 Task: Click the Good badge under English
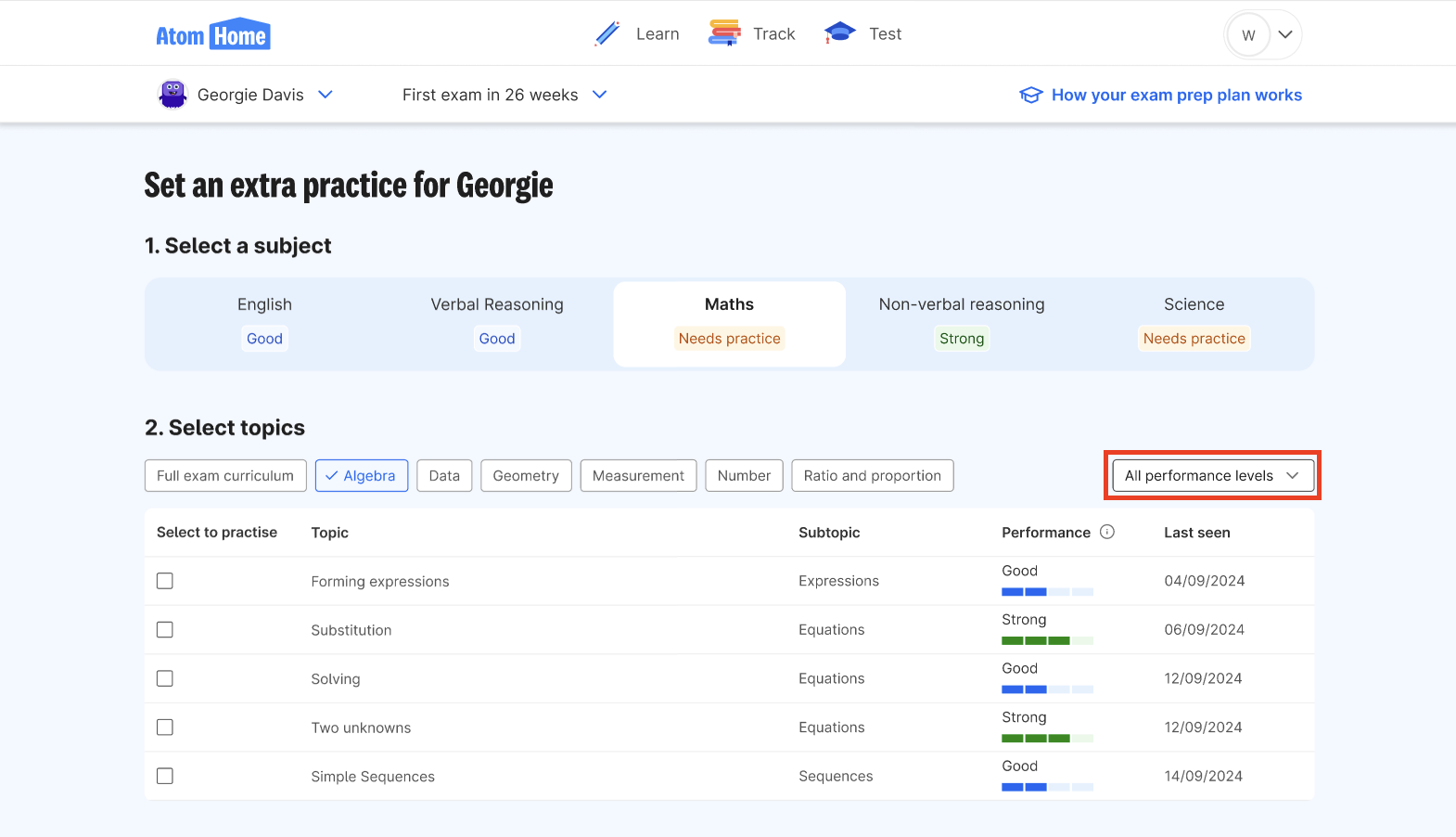[x=264, y=339]
